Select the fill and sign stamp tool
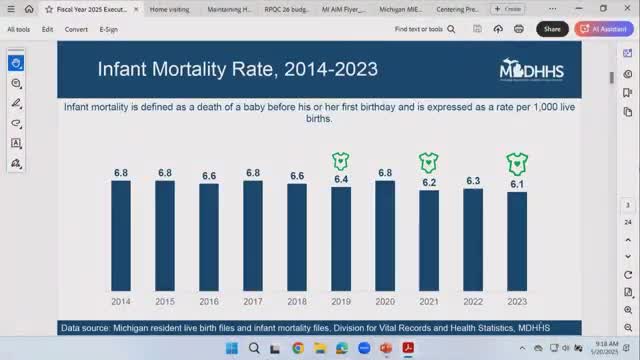 (16, 163)
